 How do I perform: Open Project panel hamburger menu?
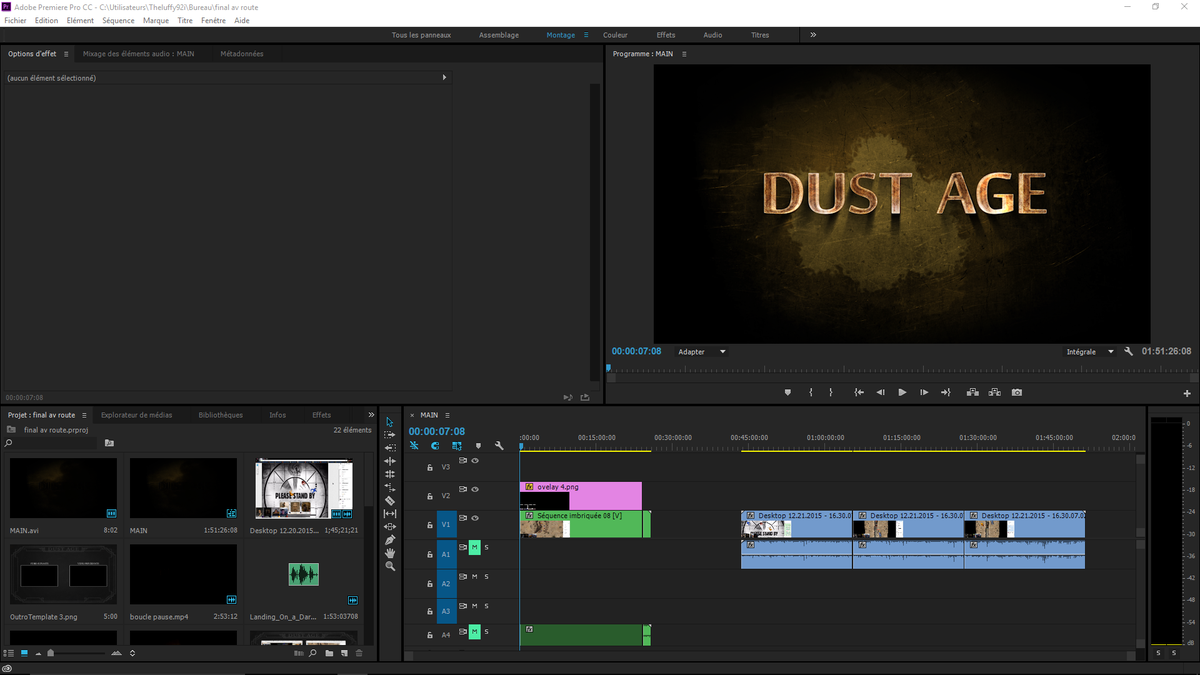(84, 415)
